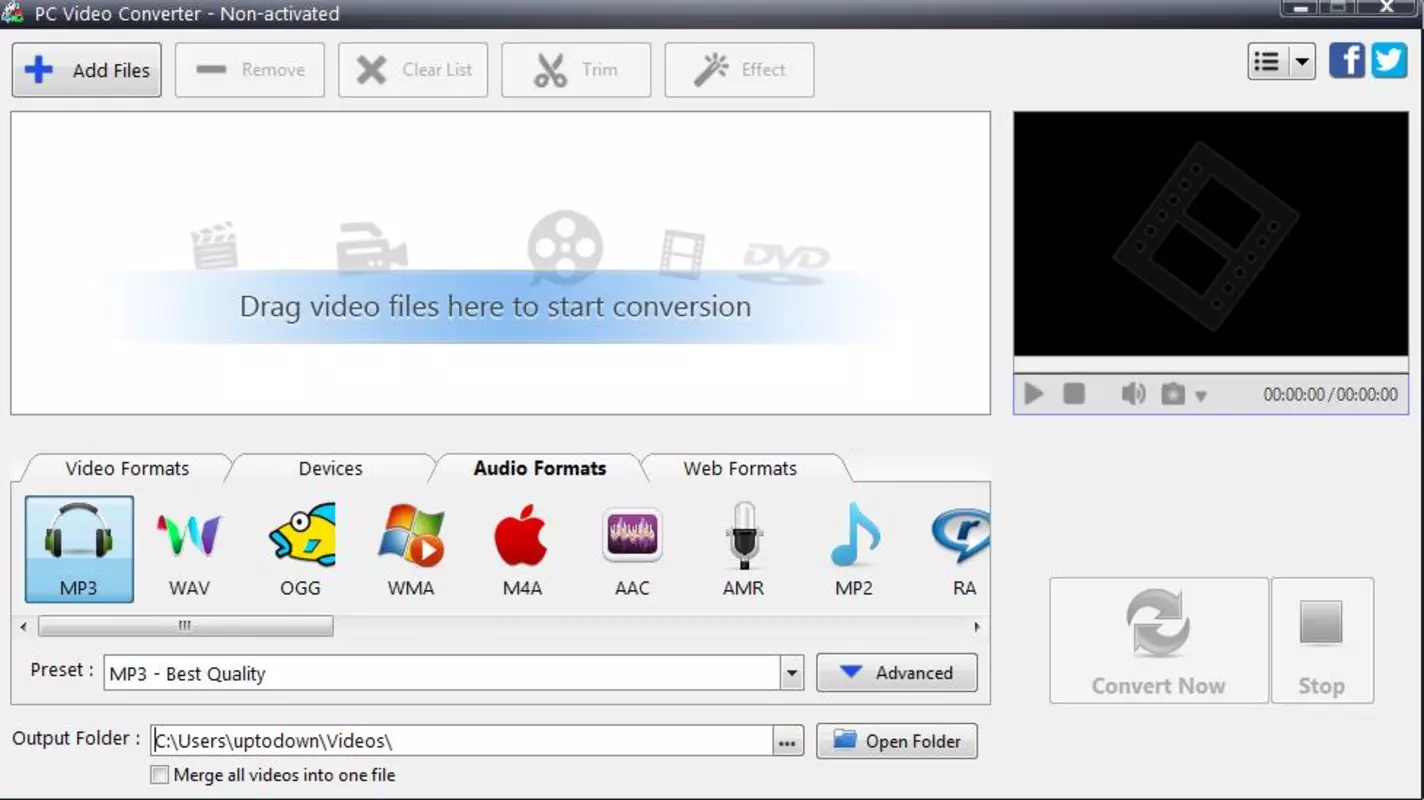
Task: Click the Remove button
Action: tap(250, 70)
